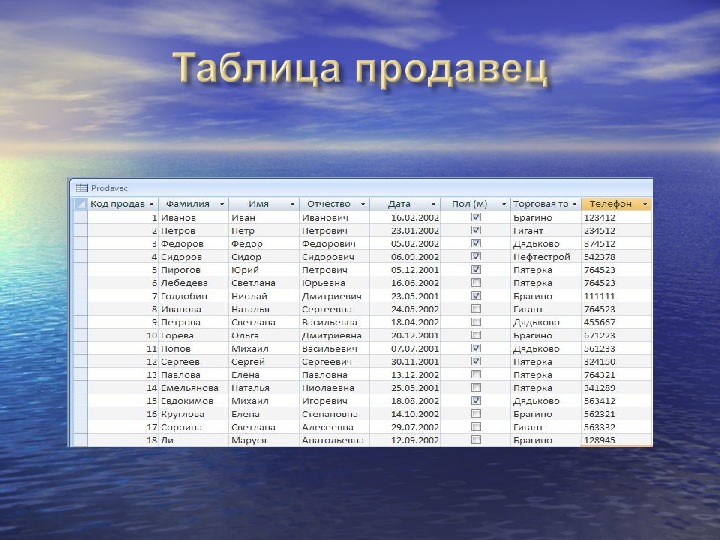
Task: Click the surname cell Лебедева
Action: click(193, 282)
